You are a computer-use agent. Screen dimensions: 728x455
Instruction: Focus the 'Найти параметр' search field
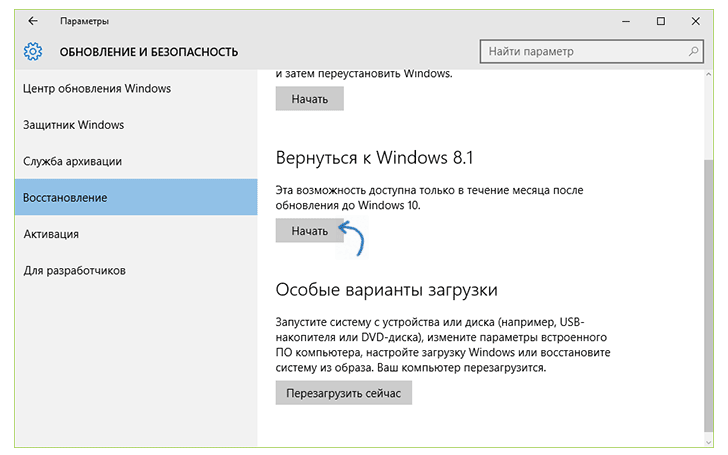pos(592,51)
